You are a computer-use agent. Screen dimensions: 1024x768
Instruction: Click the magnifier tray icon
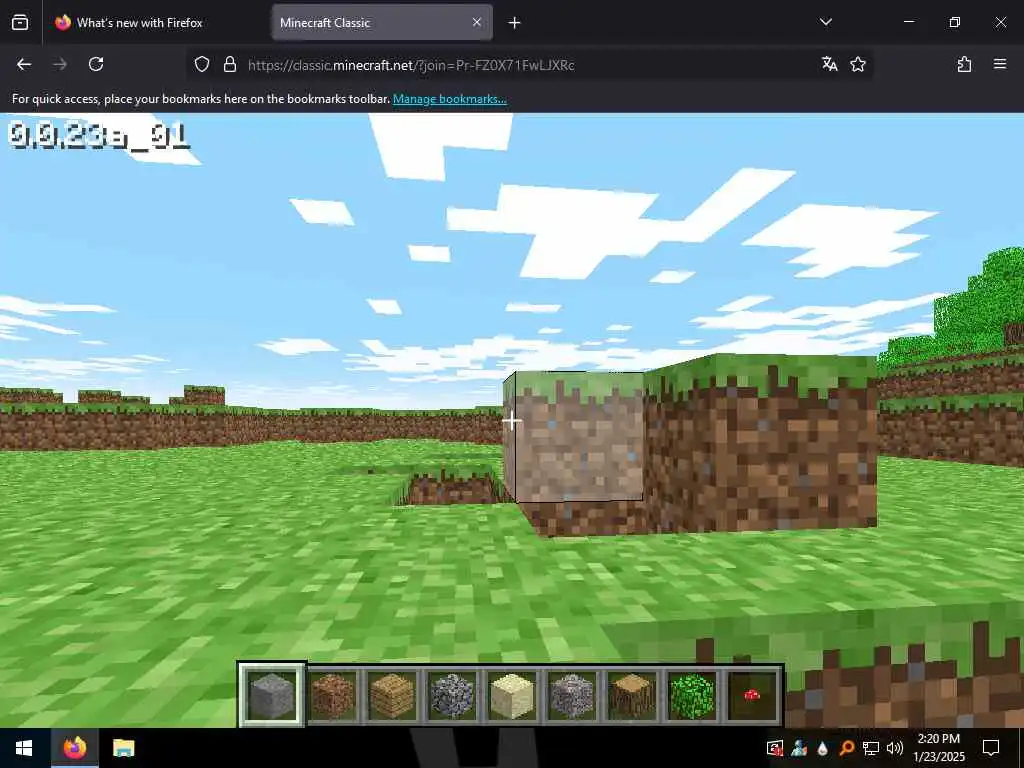click(x=846, y=748)
